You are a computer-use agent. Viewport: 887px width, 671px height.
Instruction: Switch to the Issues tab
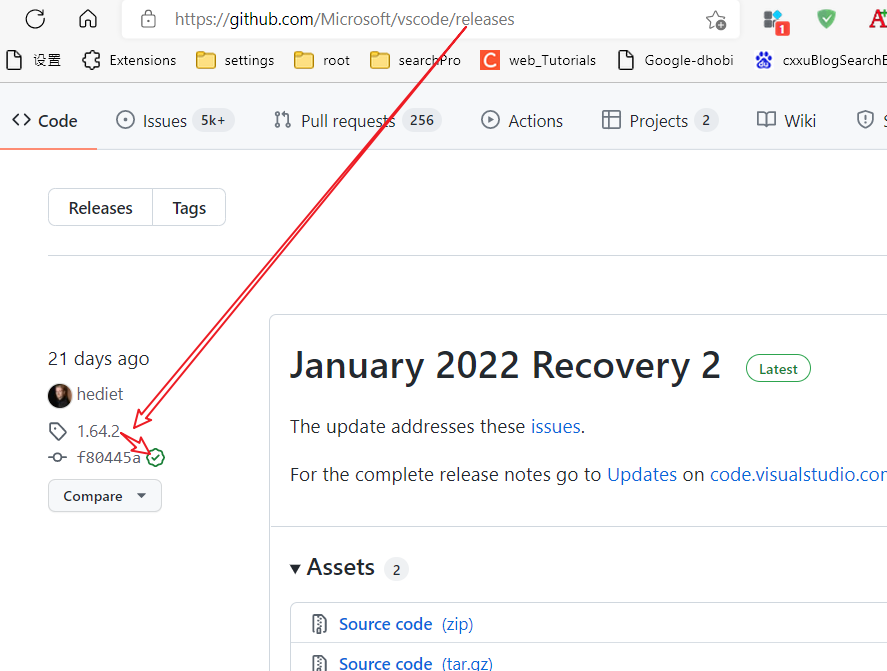point(175,121)
